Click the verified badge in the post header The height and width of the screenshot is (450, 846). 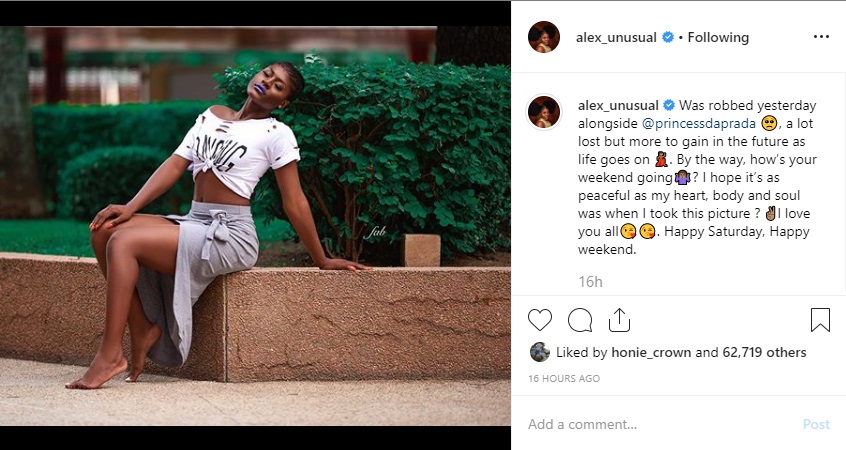(667, 37)
